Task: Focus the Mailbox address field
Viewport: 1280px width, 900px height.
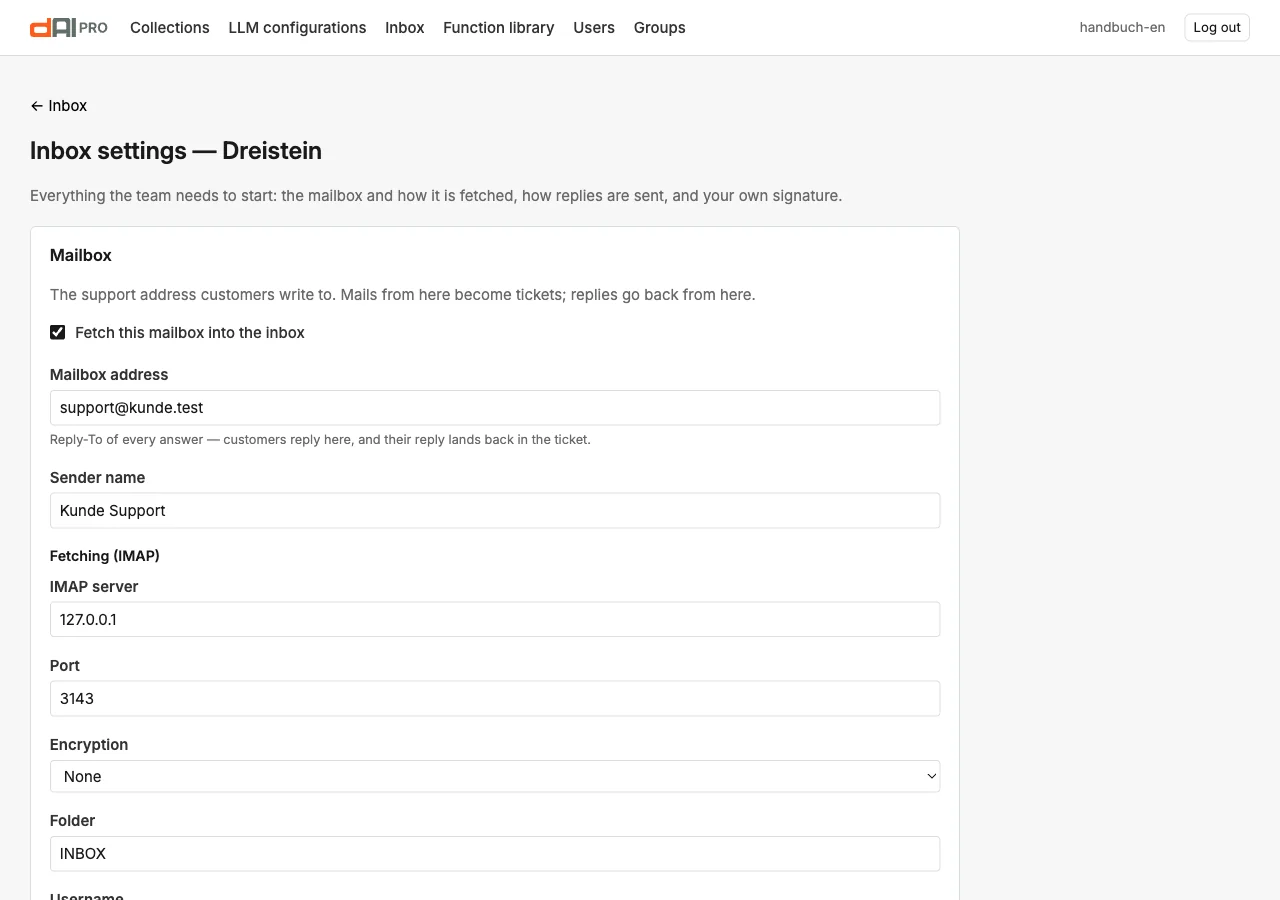Action: pos(495,408)
